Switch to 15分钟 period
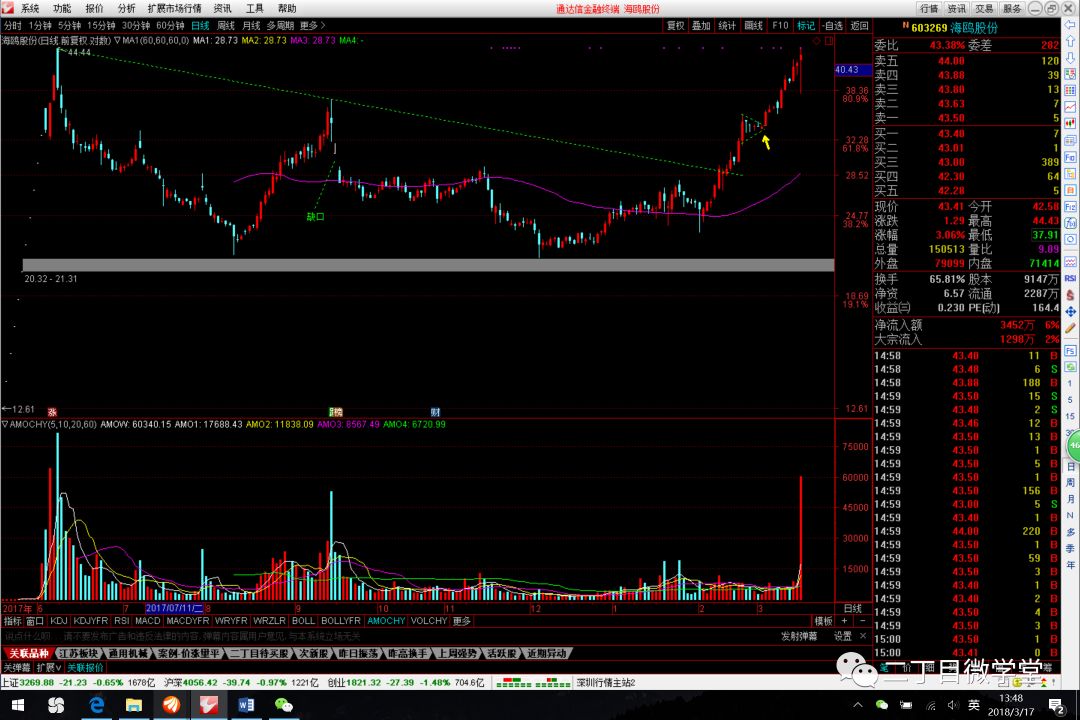This screenshot has width=1080, height=720. [101, 25]
